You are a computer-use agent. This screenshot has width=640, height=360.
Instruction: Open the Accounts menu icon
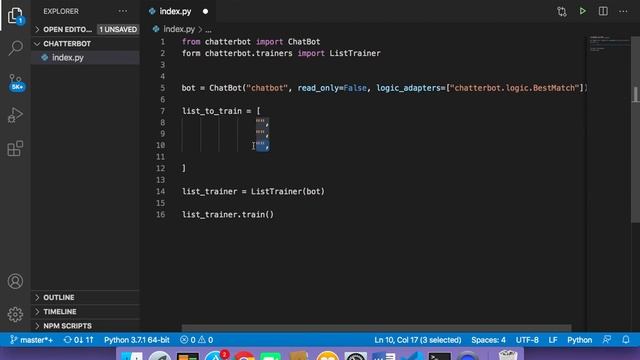pyautogui.click(x=15, y=281)
